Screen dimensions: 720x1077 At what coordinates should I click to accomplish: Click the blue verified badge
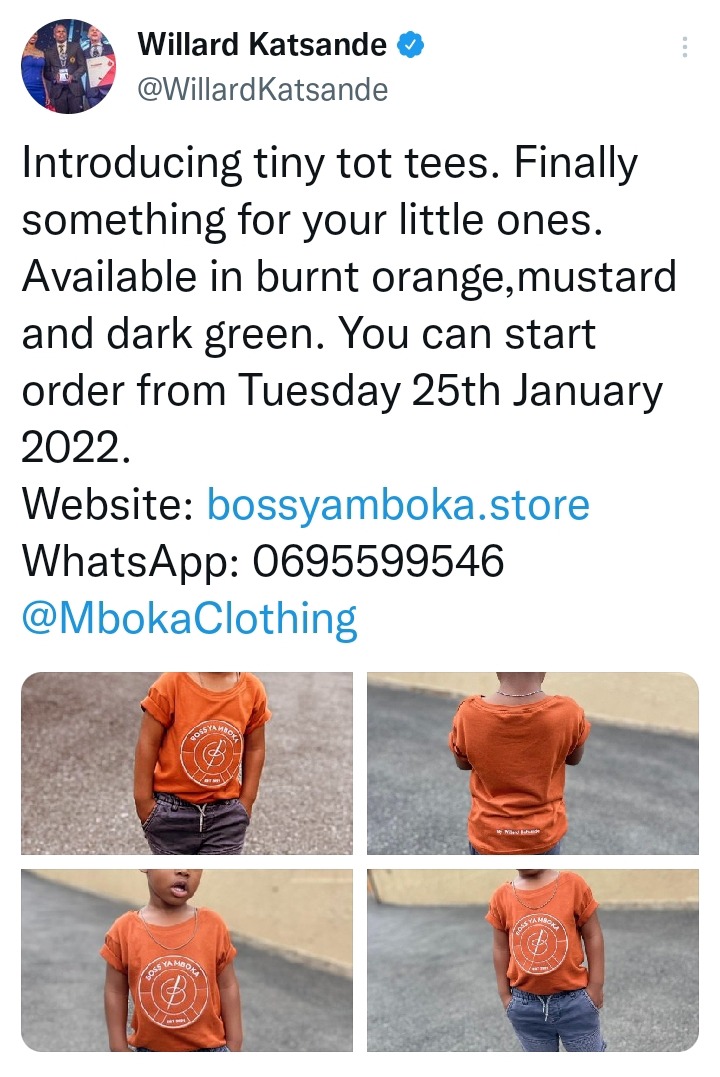click(x=411, y=45)
